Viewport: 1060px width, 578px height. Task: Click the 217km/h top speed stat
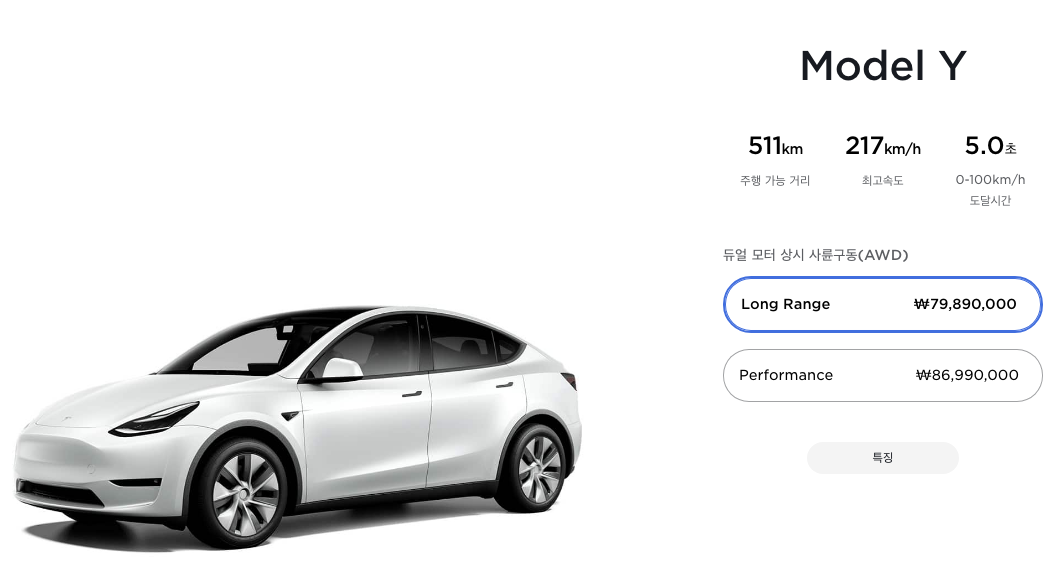(883, 146)
